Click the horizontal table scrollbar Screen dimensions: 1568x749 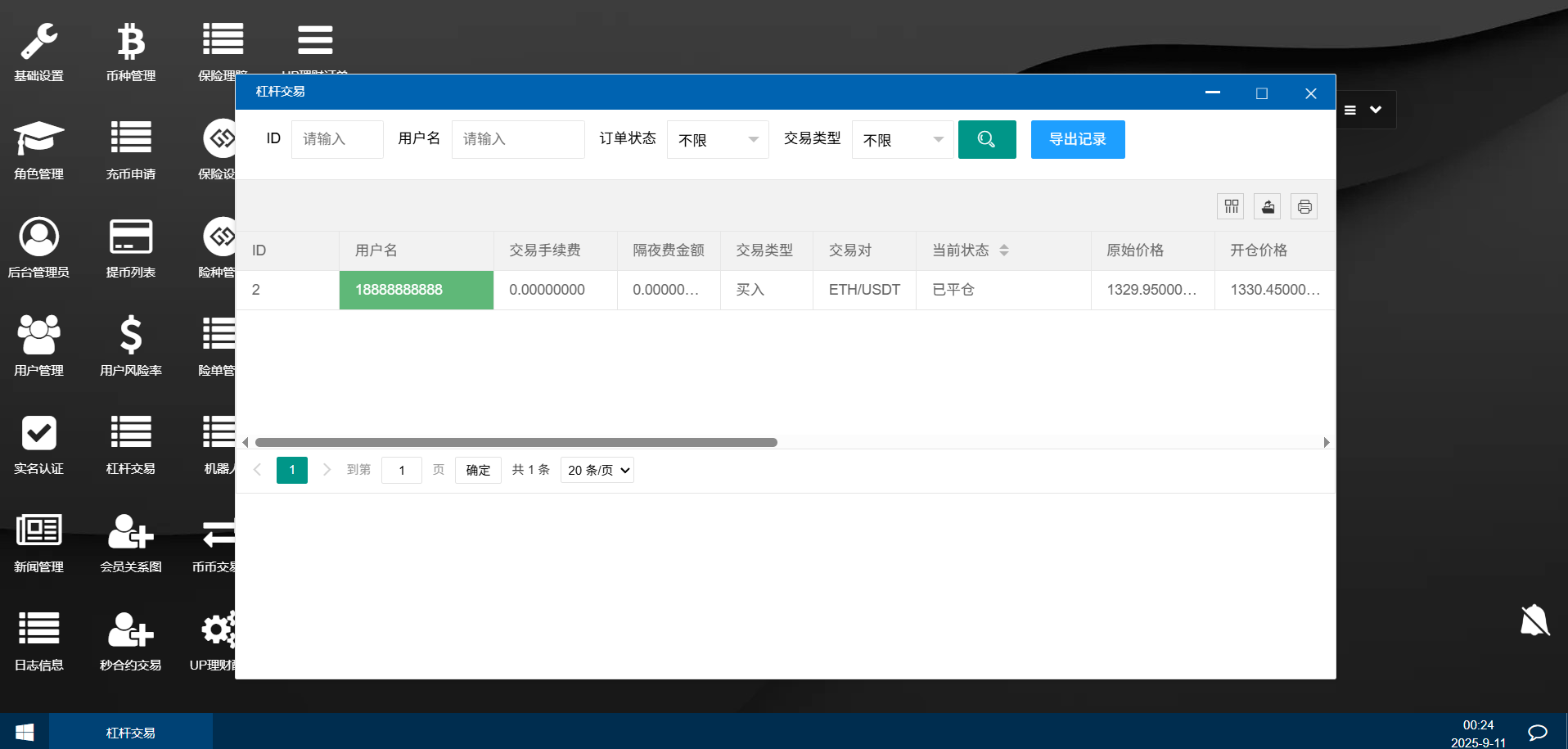pyautogui.click(x=516, y=443)
